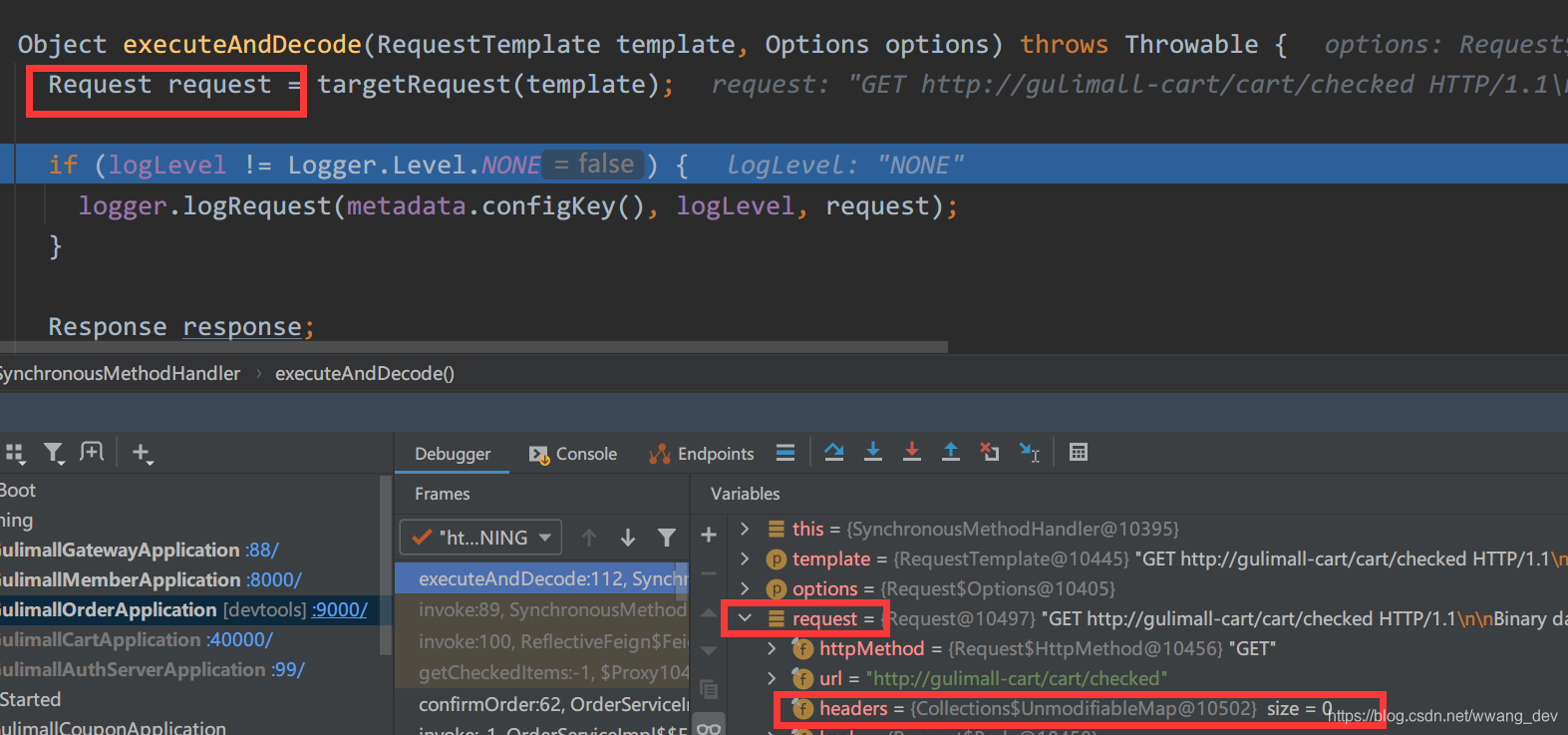This screenshot has height=735, width=1568.
Task: Select GulimallGatewayApplication service
Action: pyautogui.click(x=140, y=550)
